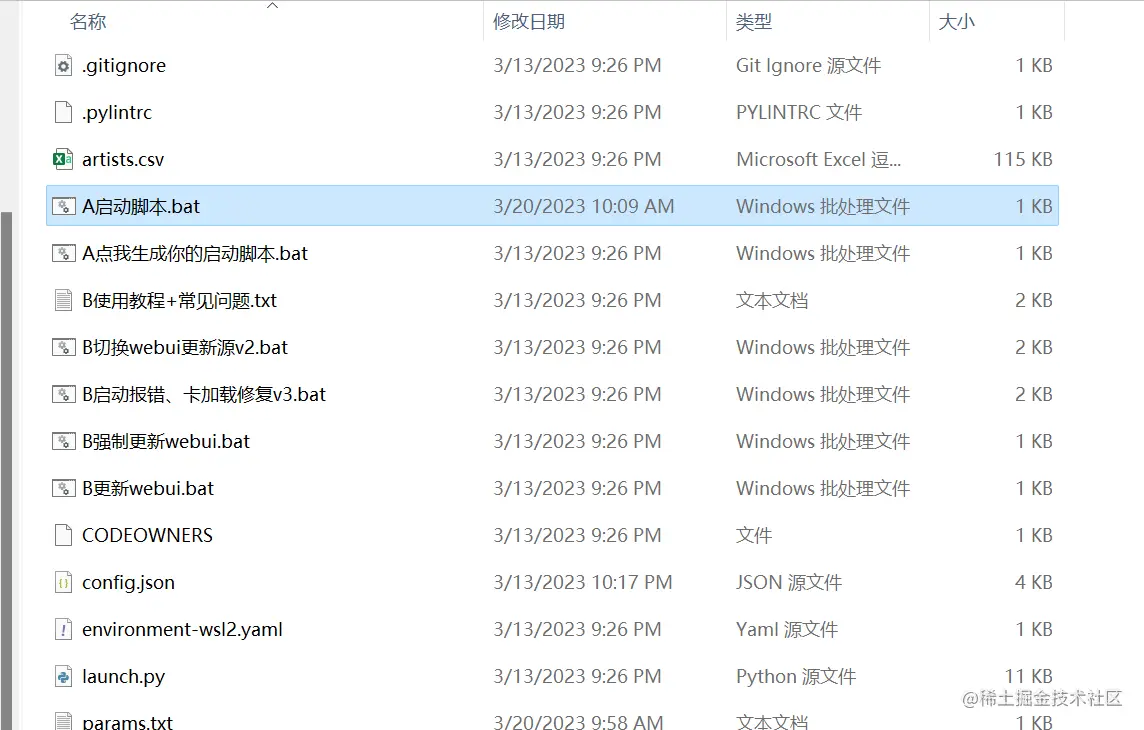
Task: Click the .gitignore file icon
Action: tap(63, 66)
